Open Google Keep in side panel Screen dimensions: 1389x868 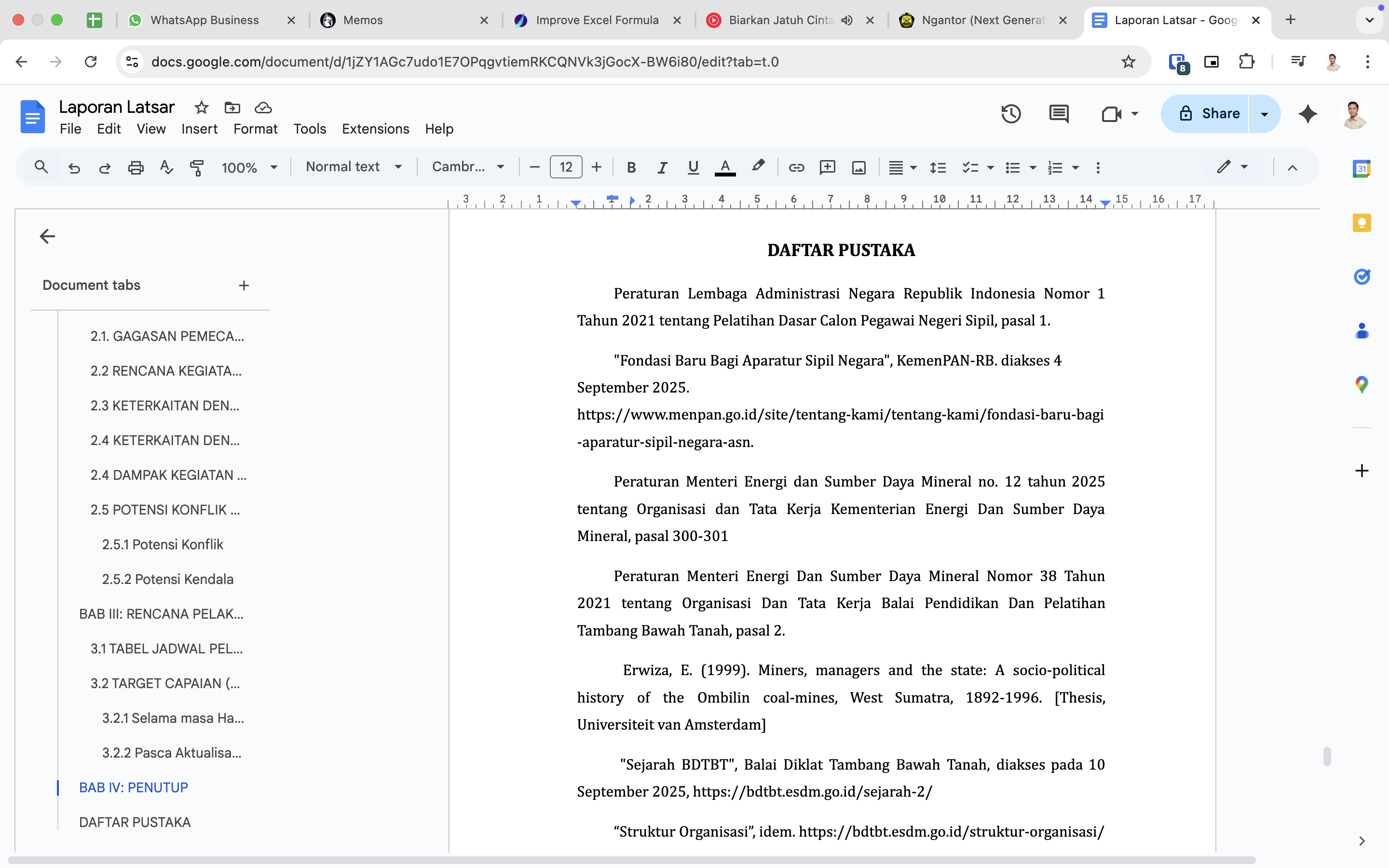click(x=1362, y=223)
